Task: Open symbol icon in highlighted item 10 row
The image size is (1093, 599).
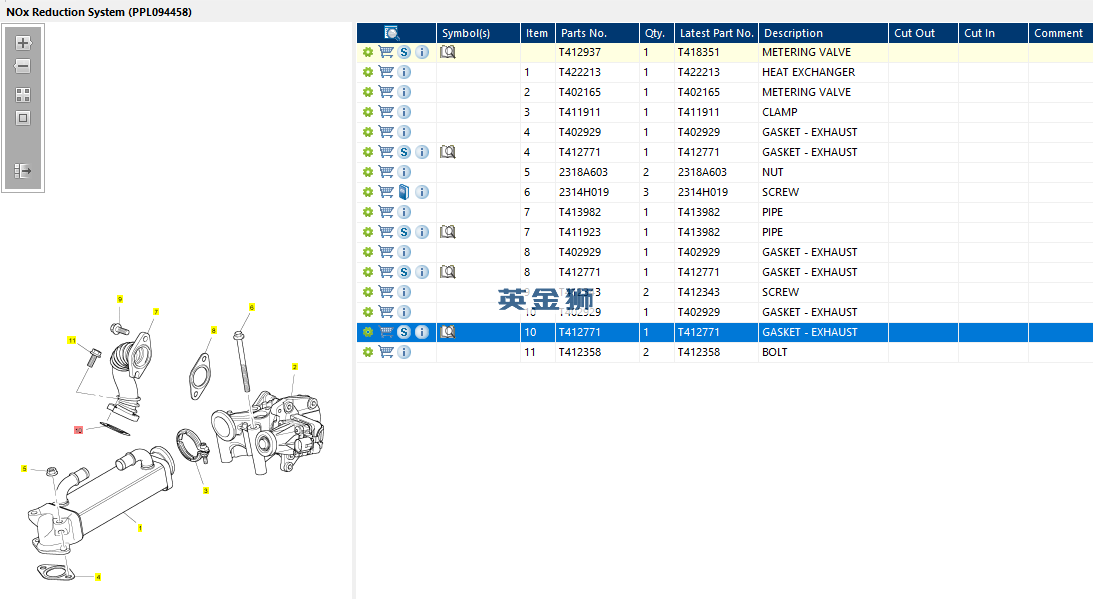Action: click(448, 332)
